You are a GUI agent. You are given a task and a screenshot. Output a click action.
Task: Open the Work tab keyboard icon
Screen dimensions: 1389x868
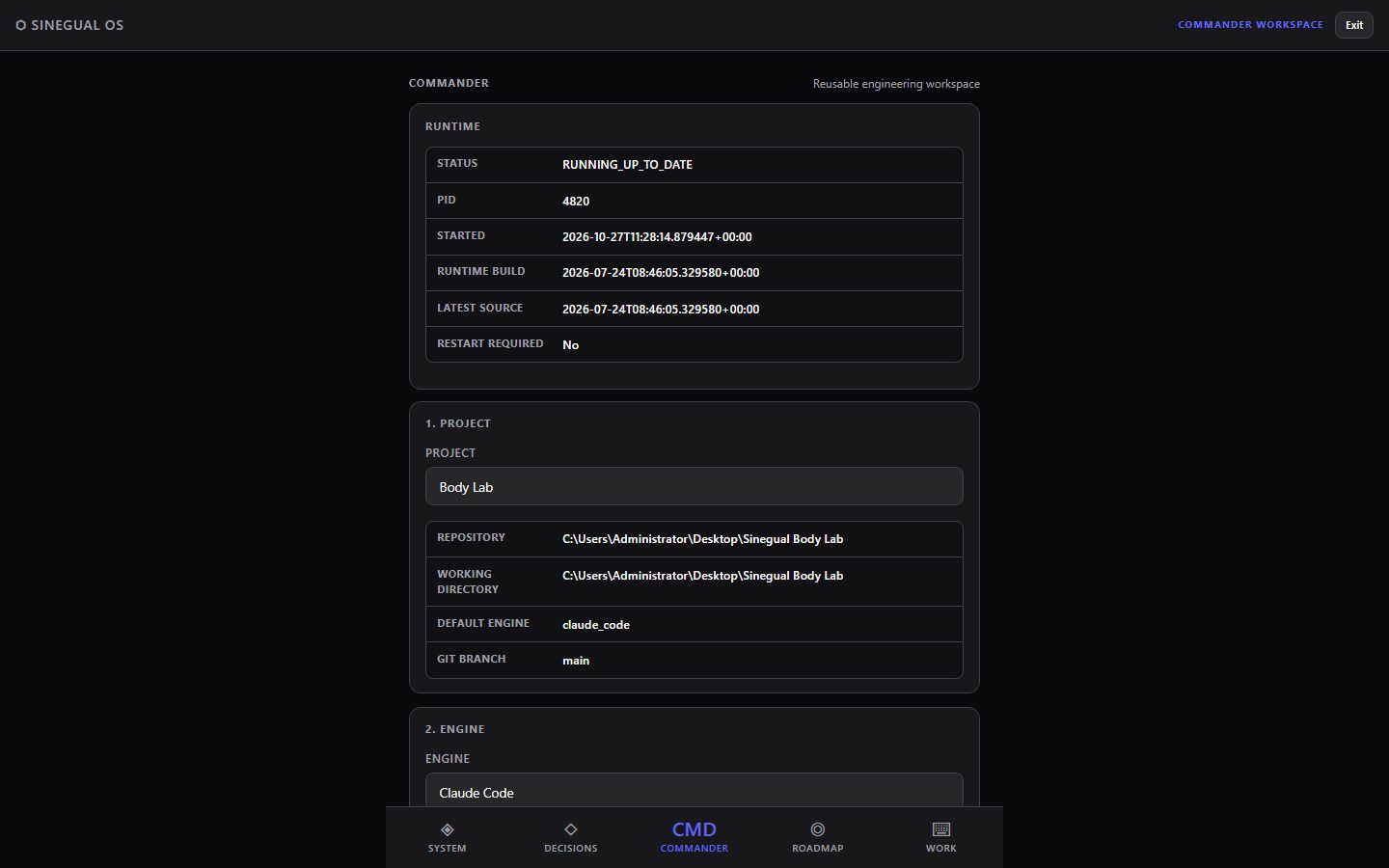[x=941, y=829]
